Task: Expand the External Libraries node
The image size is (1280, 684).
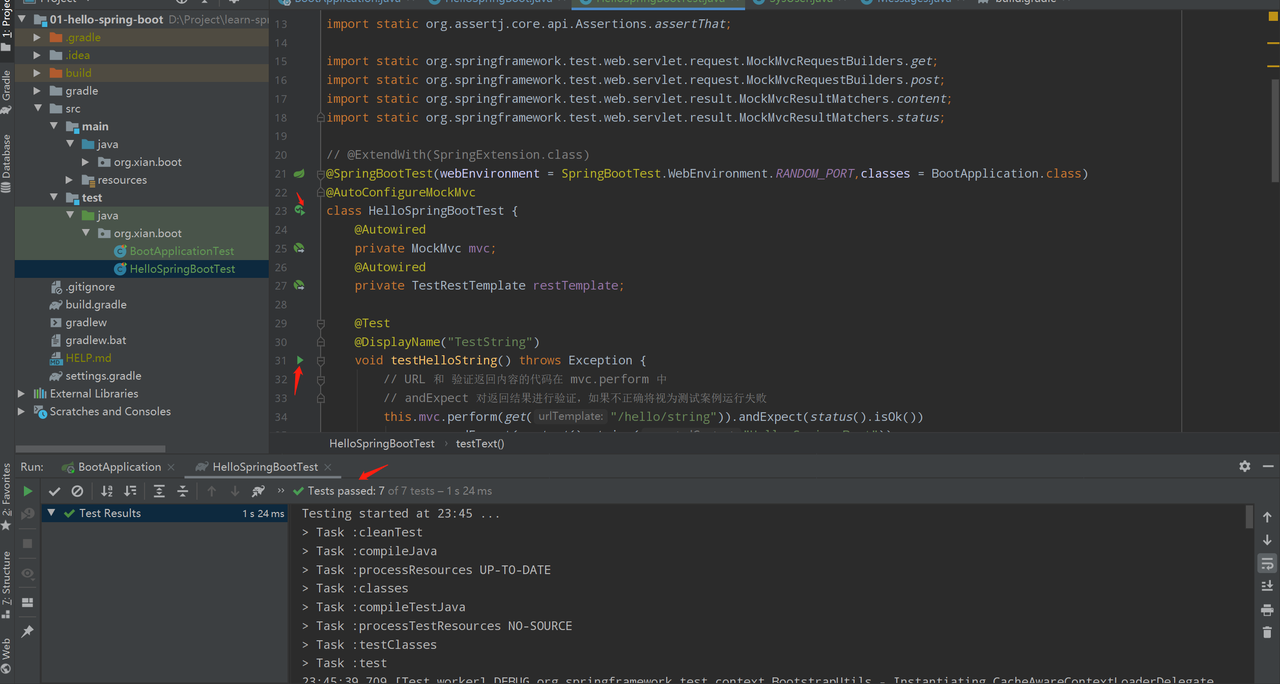Action: [x=22, y=394]
